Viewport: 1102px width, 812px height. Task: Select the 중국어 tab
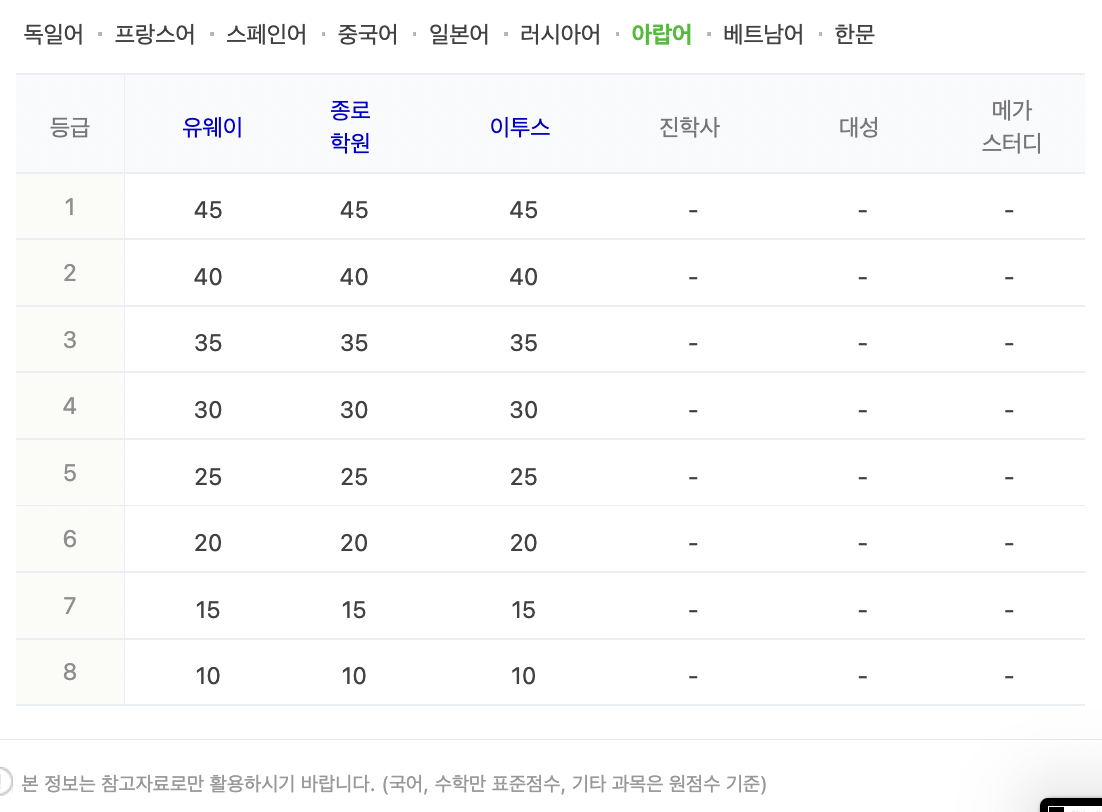[368, 34]
